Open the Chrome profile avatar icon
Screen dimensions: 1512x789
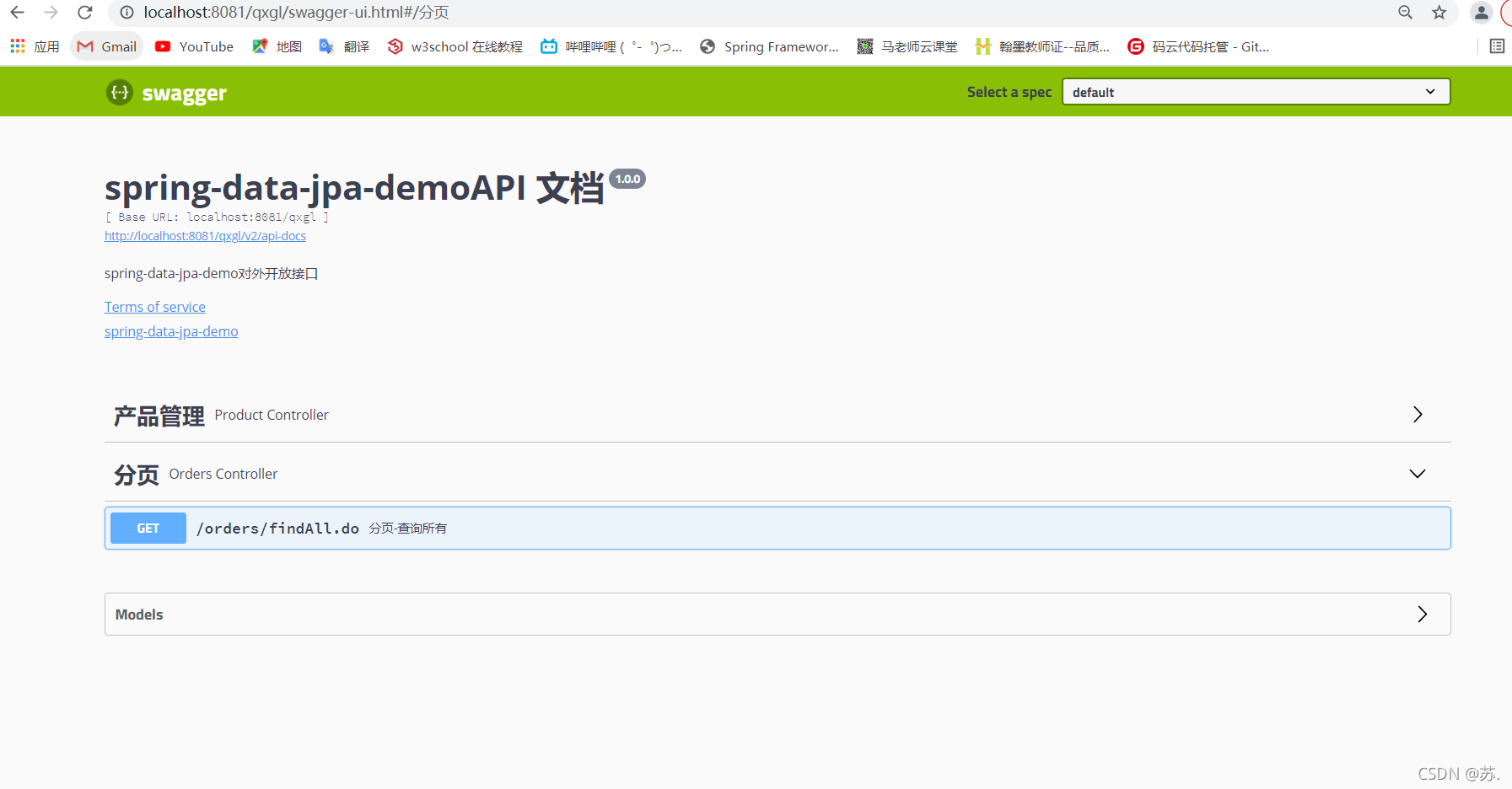click(1481, 13)
